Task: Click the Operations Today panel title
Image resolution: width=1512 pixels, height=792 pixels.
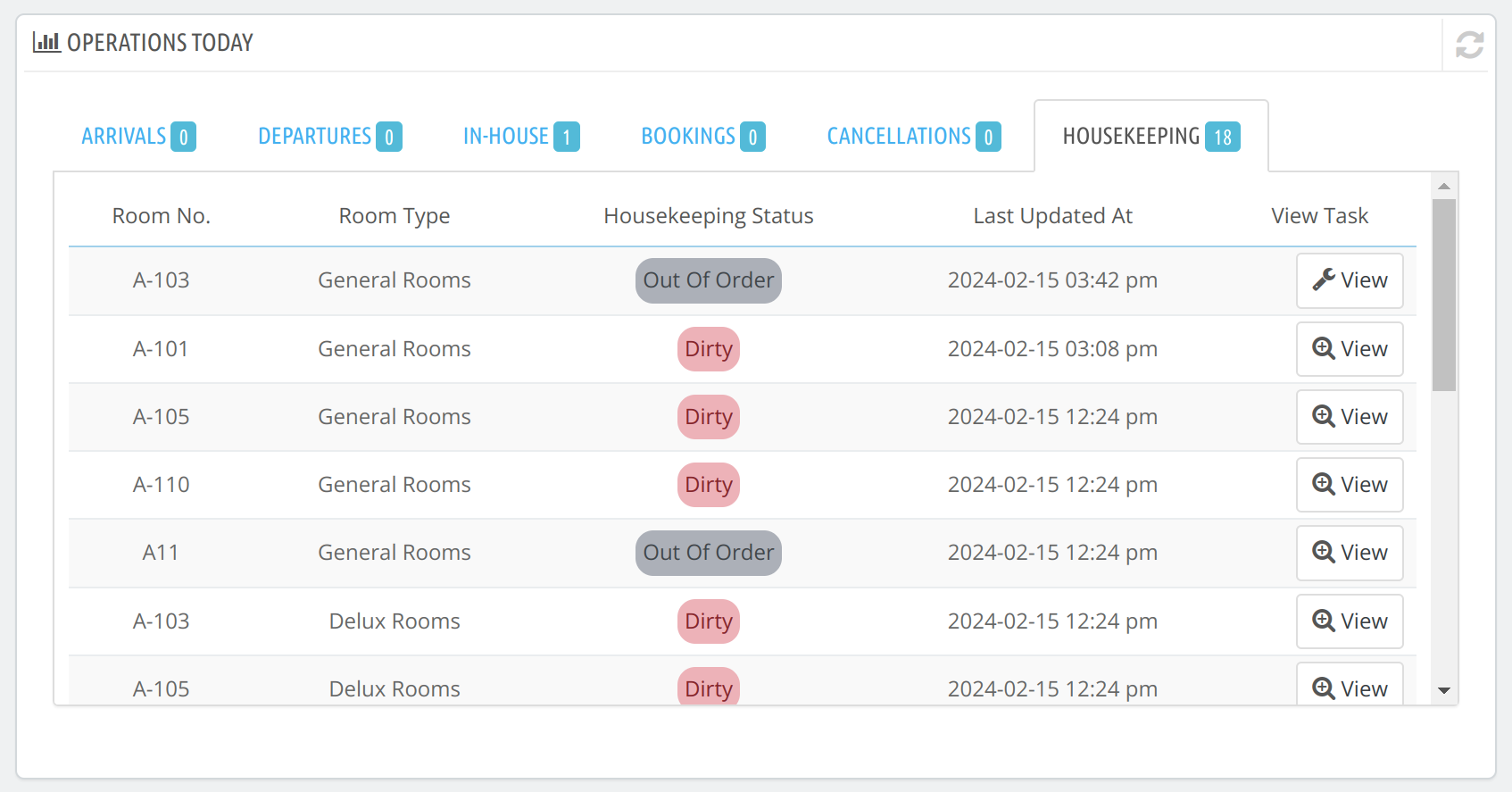Action: tap(160, 43)
